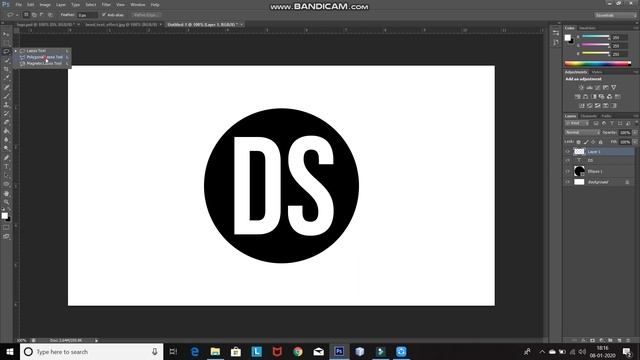The height and width of the screenshot is (360, 640).
Task: Add a Brightness/Contrast adjustment
Action: (581, 87)
